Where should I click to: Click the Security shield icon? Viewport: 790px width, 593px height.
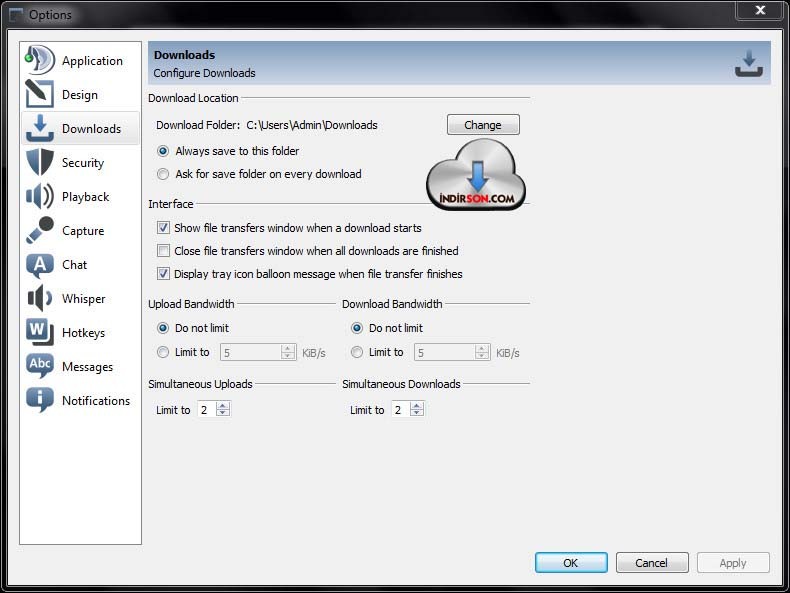click(x=40, y=162)
